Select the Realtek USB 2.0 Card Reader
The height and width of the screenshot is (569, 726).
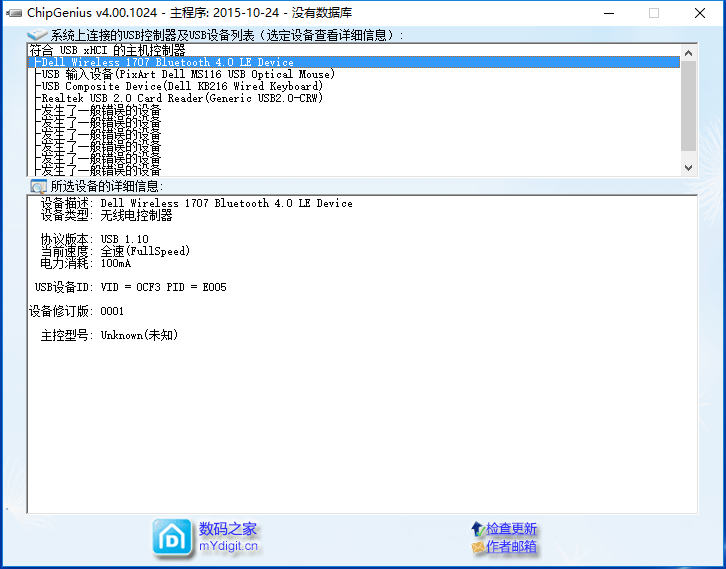(180, 98)
